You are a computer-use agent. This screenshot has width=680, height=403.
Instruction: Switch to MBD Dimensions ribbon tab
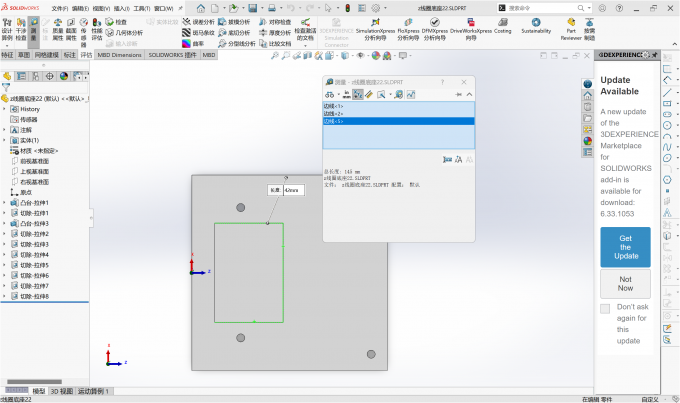(x=119, y=55)
